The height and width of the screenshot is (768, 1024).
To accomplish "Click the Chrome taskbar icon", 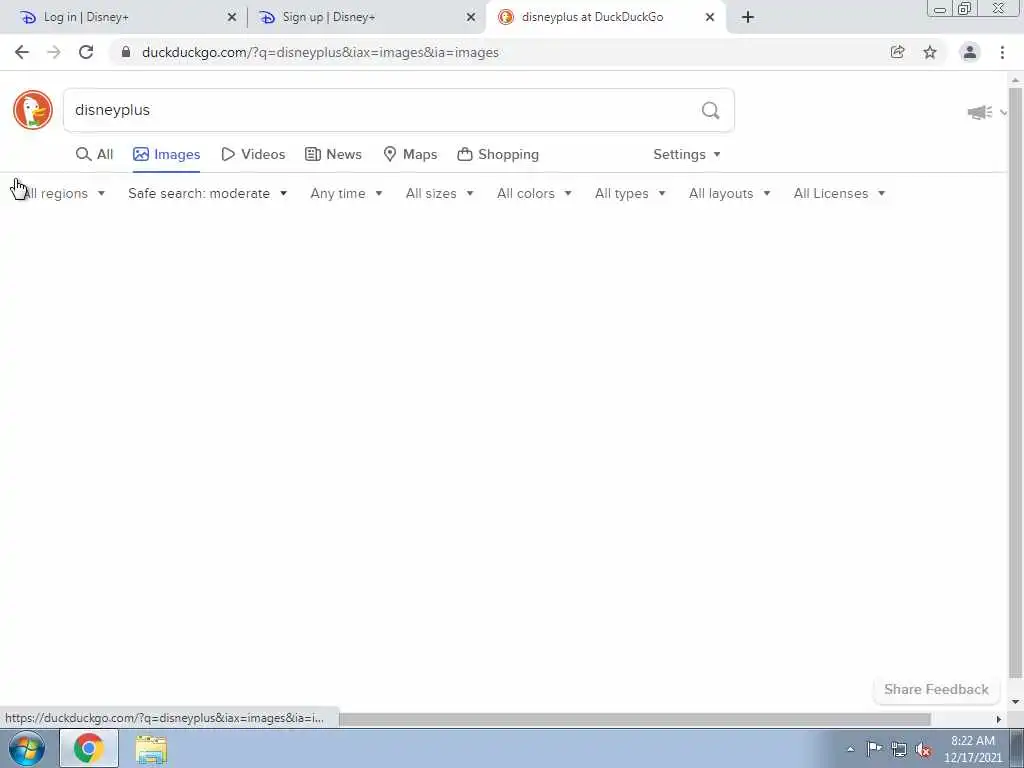I will pos(89,748).
